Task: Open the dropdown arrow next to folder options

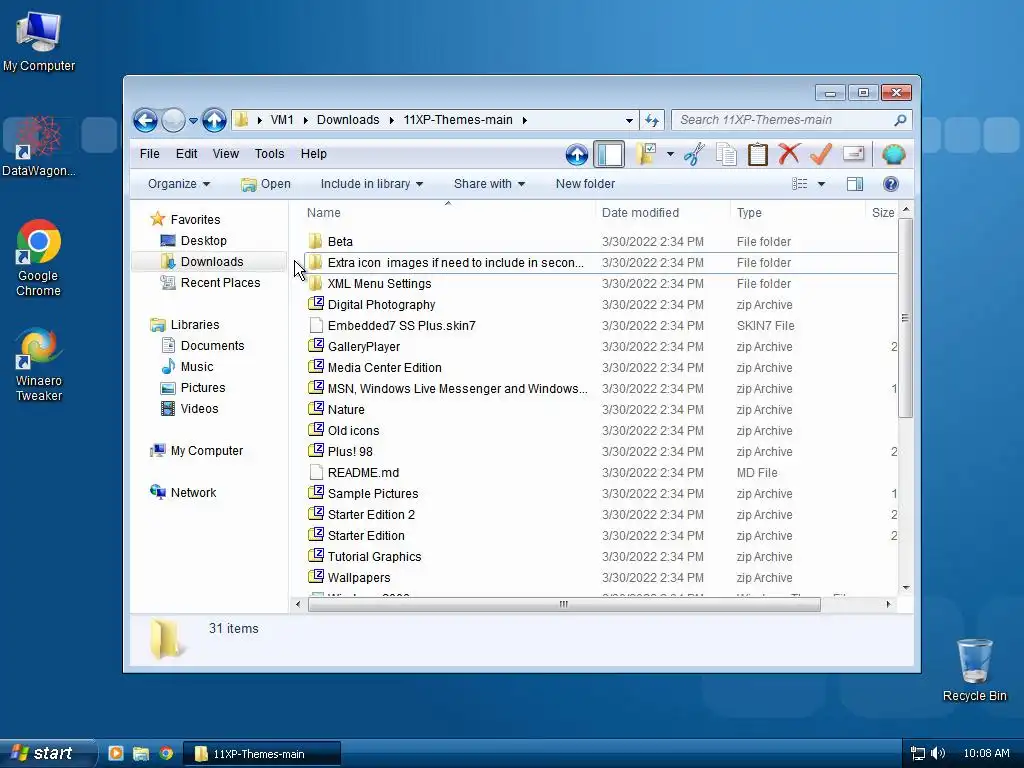Action: coord(670,154)
